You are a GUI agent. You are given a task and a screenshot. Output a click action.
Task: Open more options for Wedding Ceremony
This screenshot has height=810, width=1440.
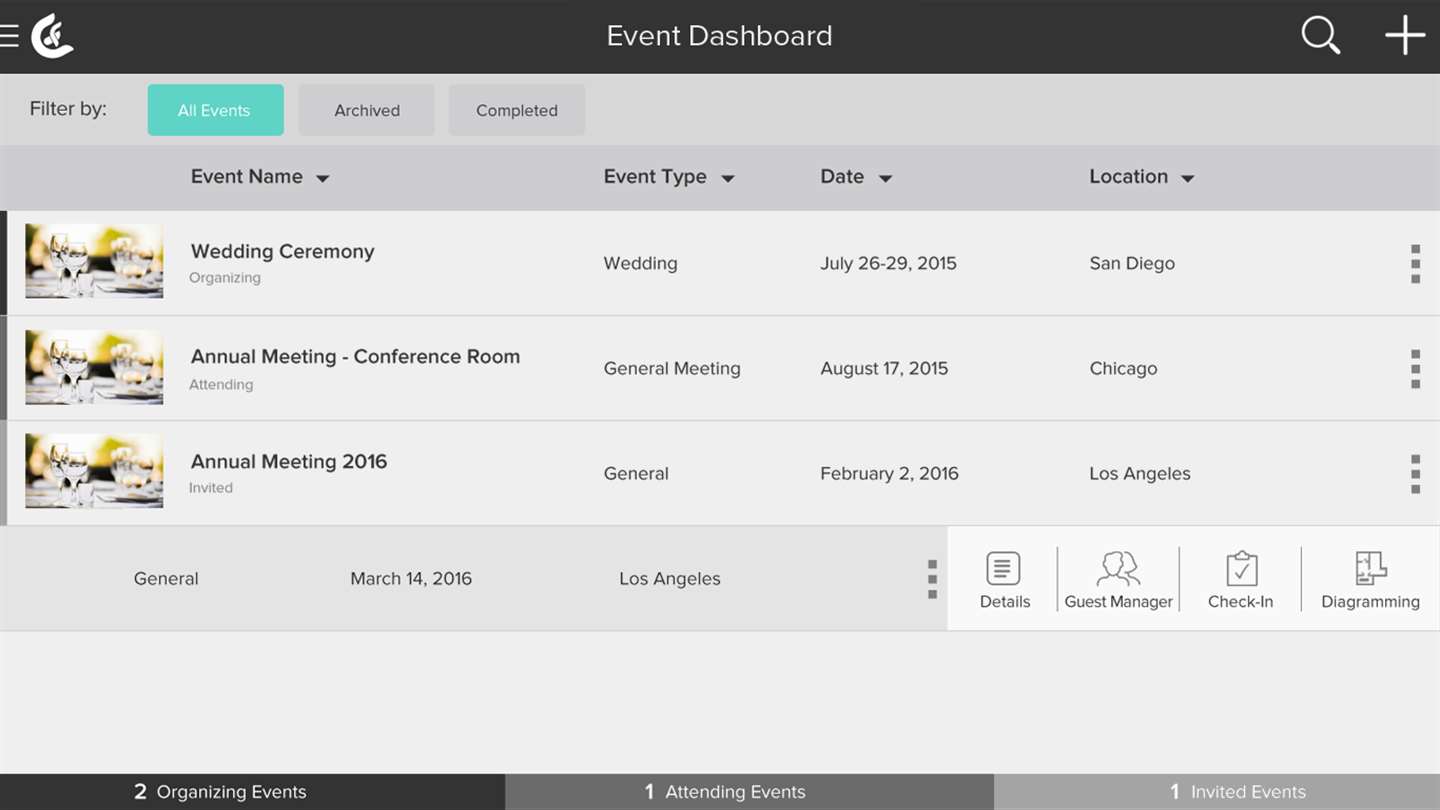pos(1415,264)
